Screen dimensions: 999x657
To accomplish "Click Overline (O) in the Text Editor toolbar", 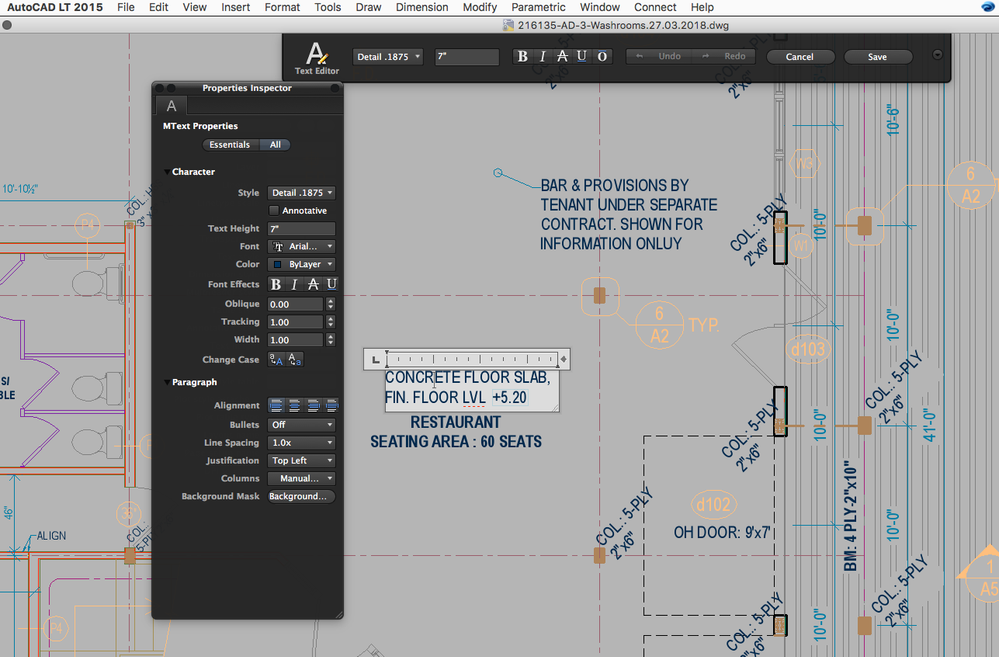I will point(602,57).
